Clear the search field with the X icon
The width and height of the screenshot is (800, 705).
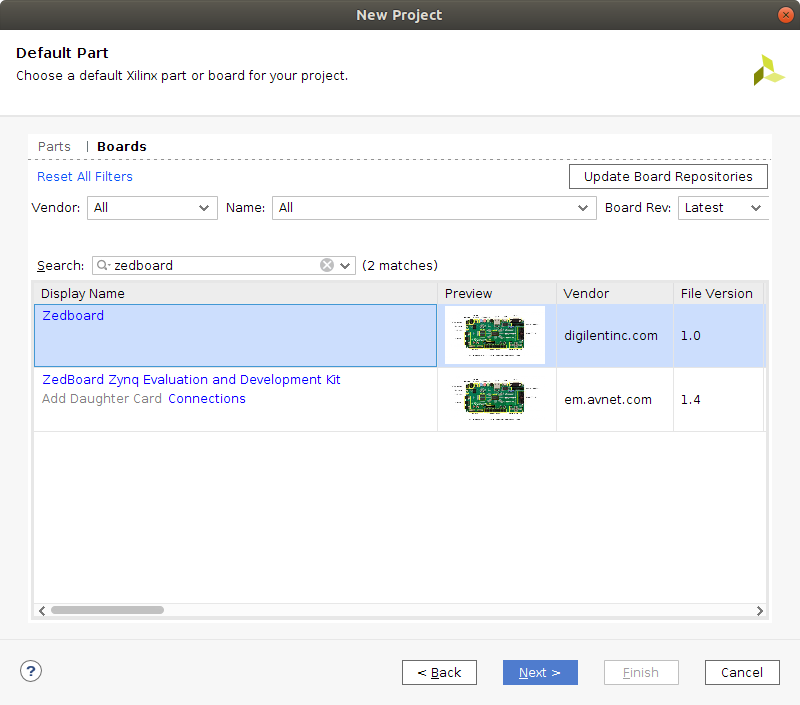[x=327, y=265]
